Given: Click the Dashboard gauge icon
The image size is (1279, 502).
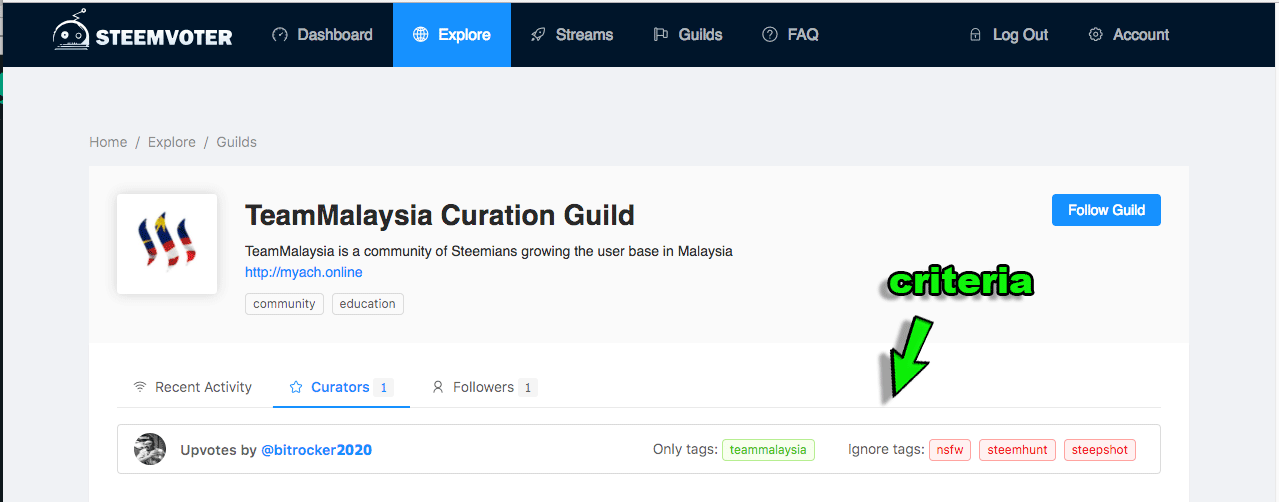Looking at the screenshot, I should (280, 34).
